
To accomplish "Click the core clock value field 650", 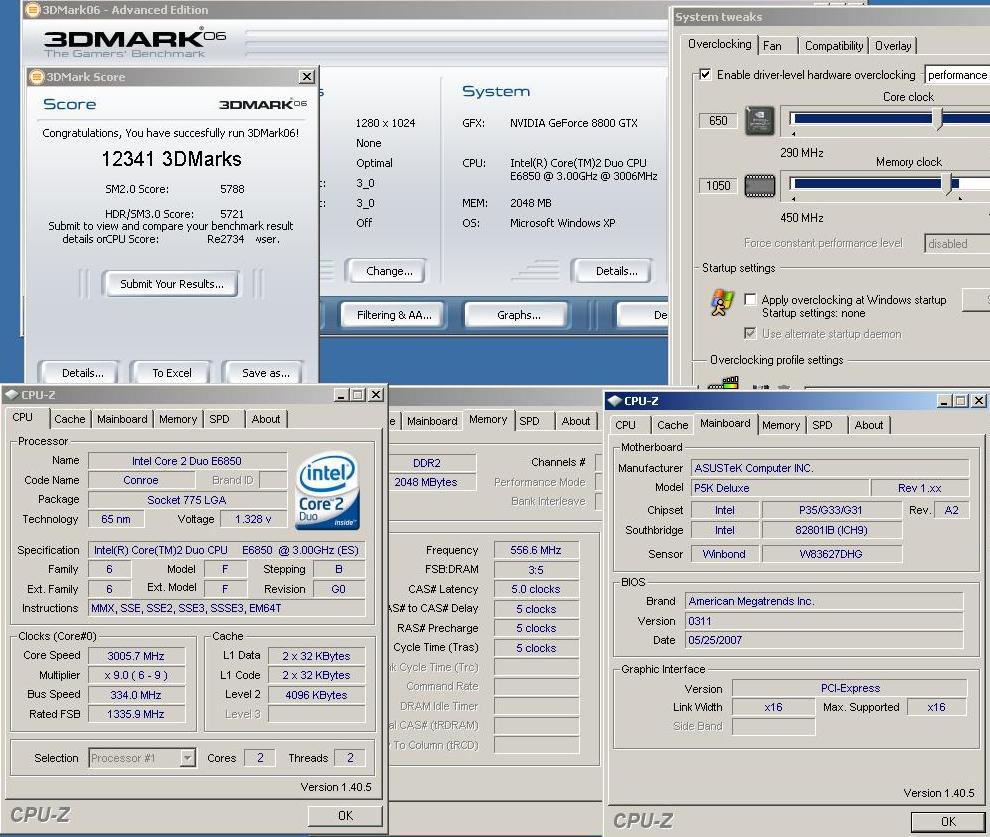I will pos(718,121).
